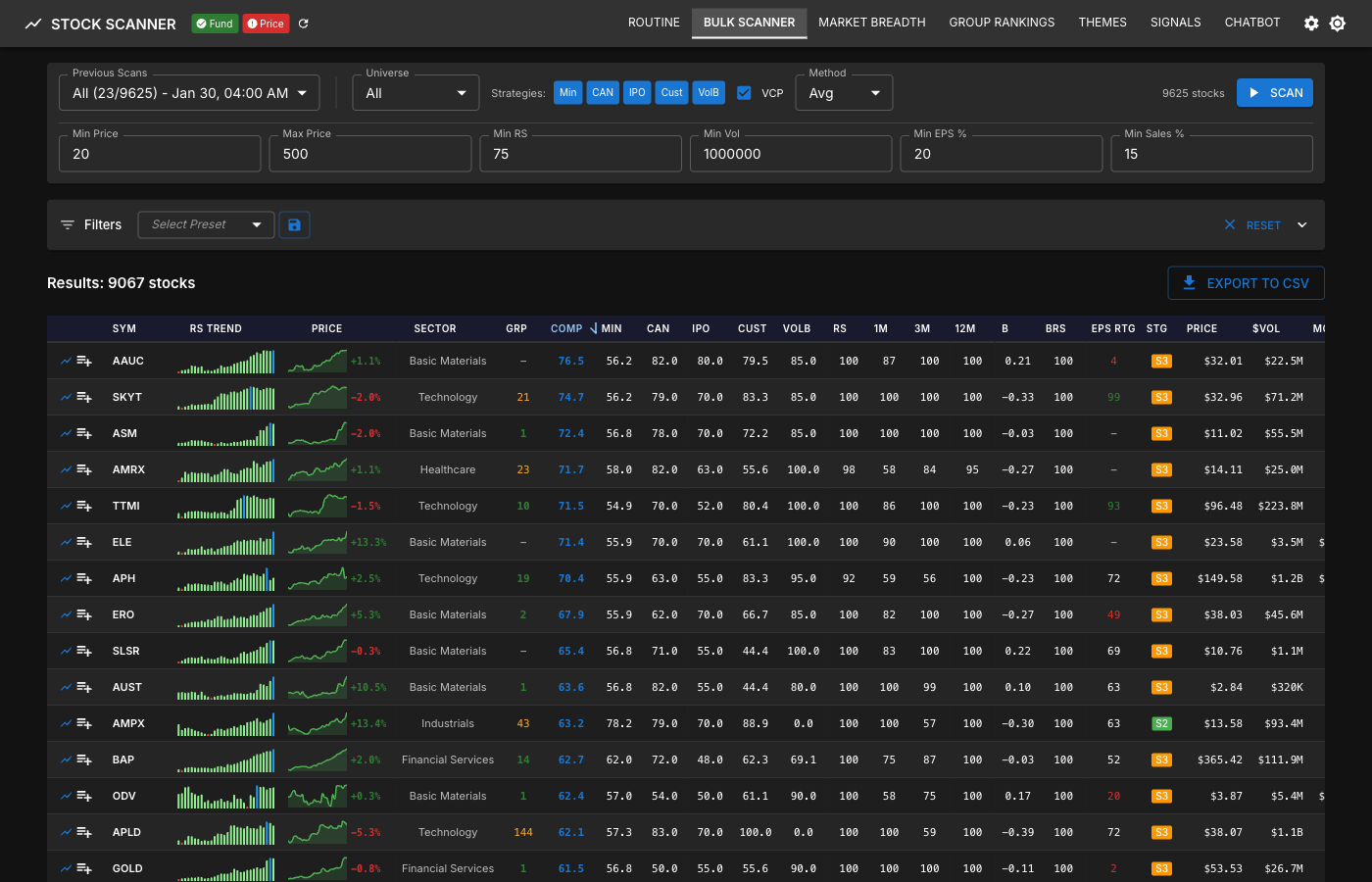The width and height of the screenshot is (1372, 882).
Task: Switch to the Routine tab
Action: click(654, 23)
